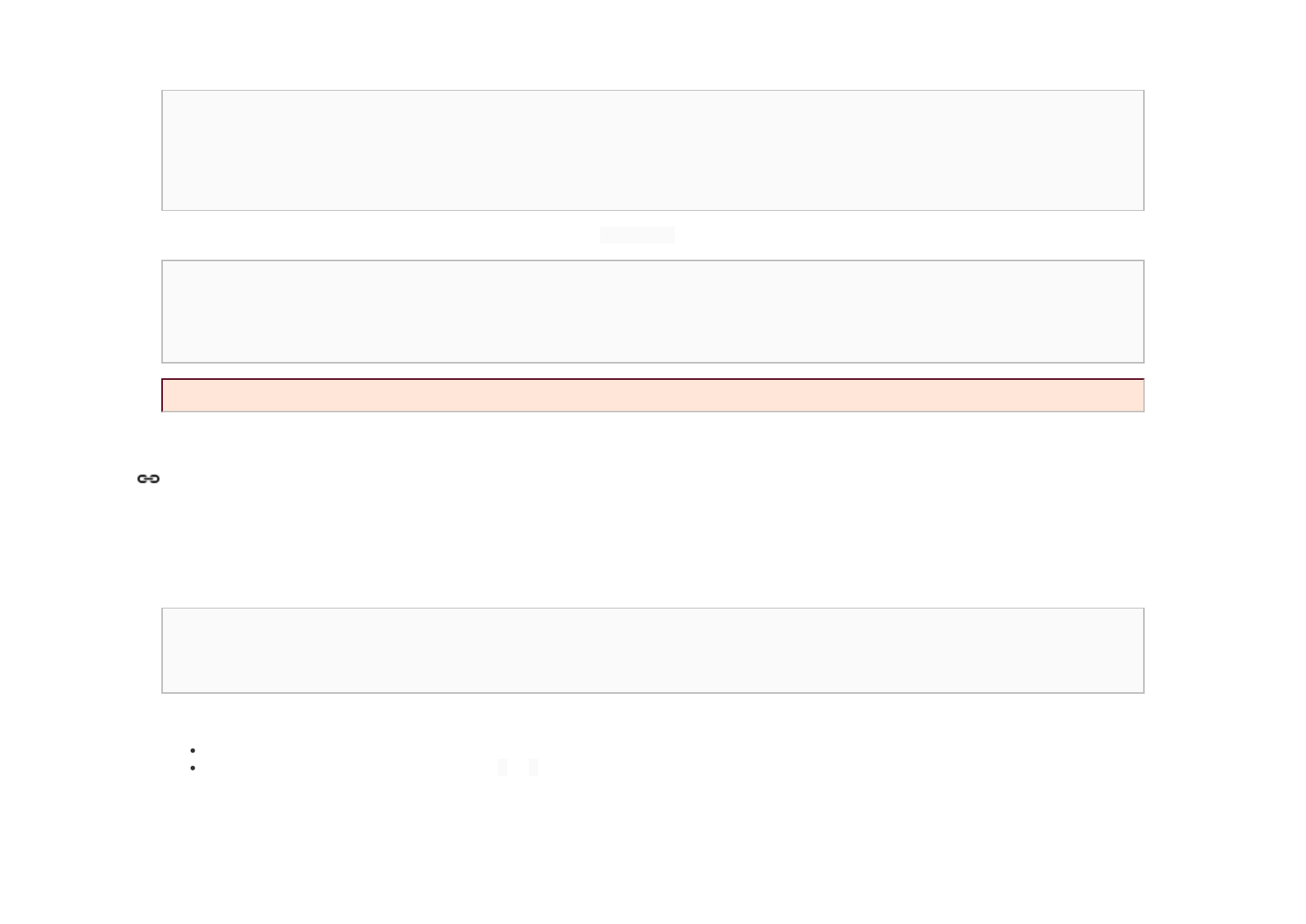Click the small gray inline highlight between top blocks
Screen dimensions: 1306x924
[x=637, y=235]
